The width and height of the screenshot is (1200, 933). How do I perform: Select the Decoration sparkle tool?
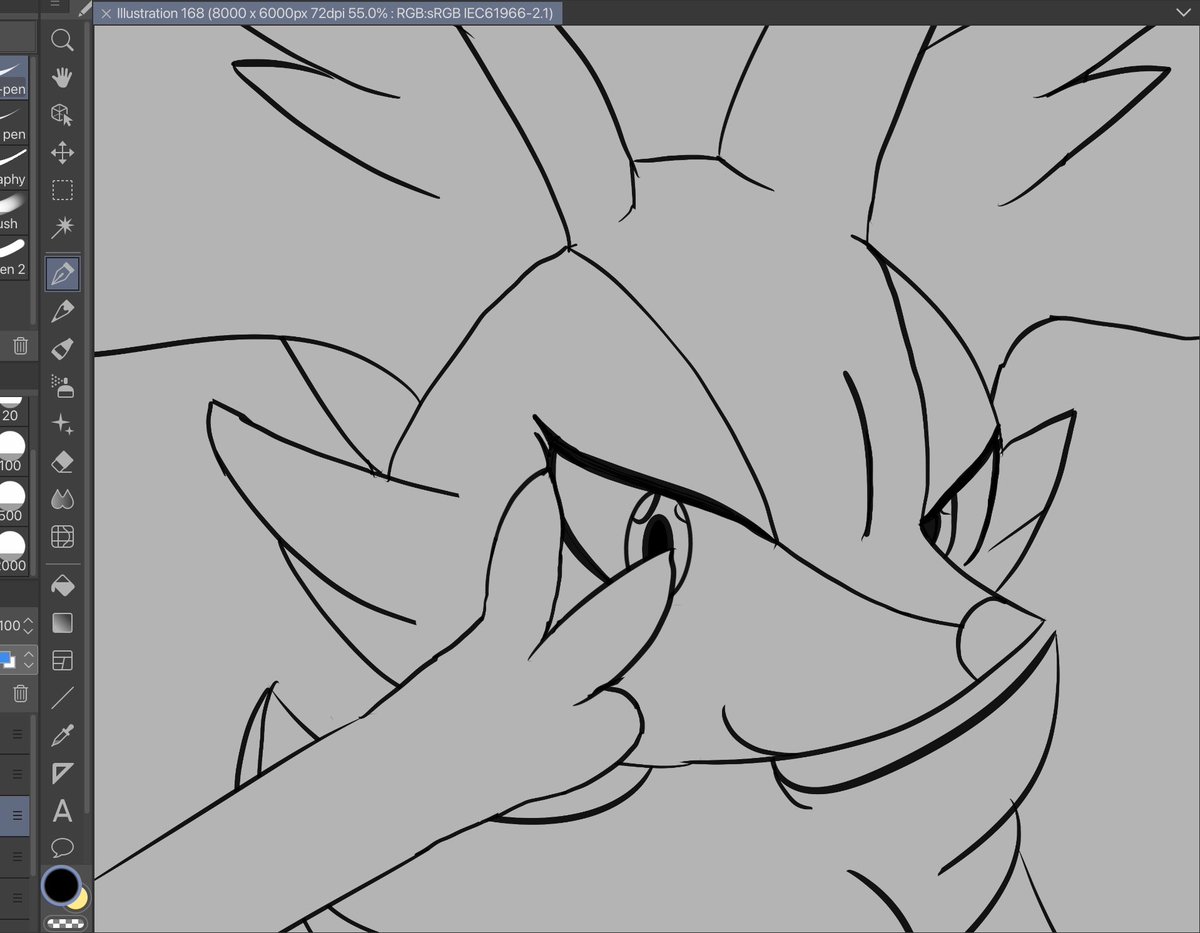(x=62, y=424)
